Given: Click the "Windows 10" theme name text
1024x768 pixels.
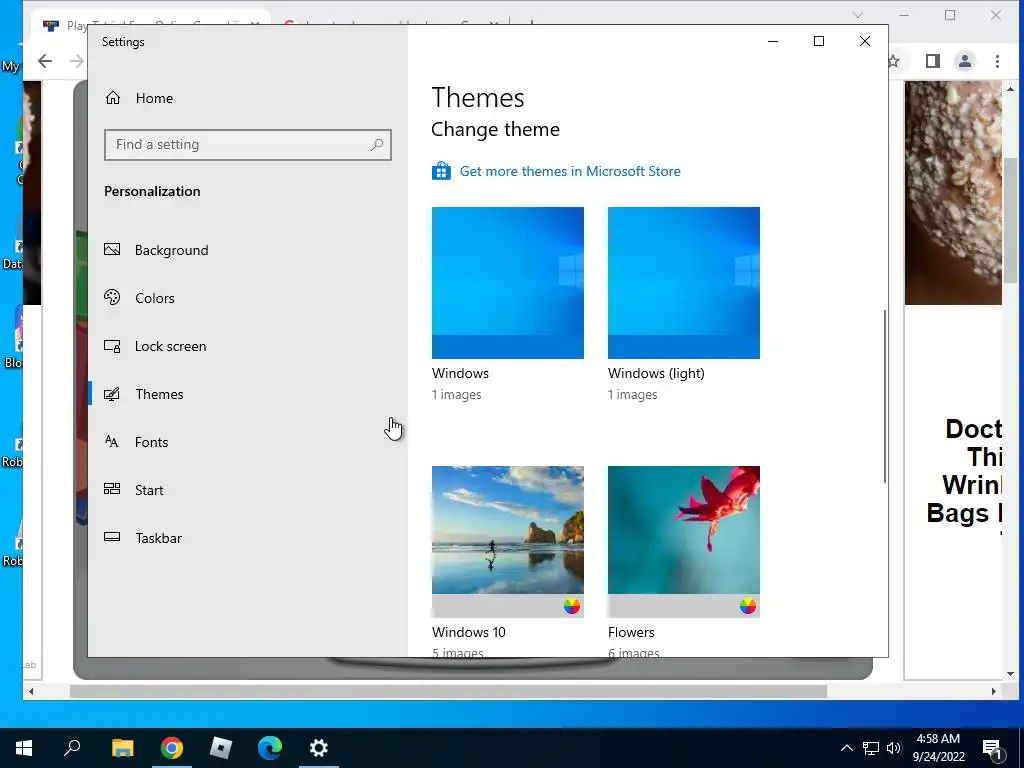Looking at the screenshot, I should tap(469, 632).
